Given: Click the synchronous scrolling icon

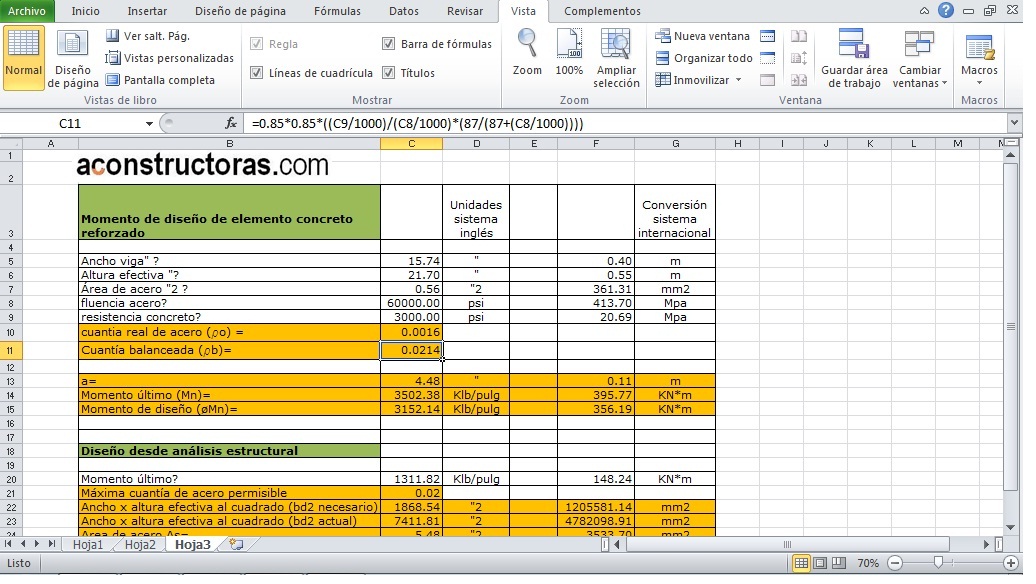Looking at the screenshot, I should tap(799, 58).
